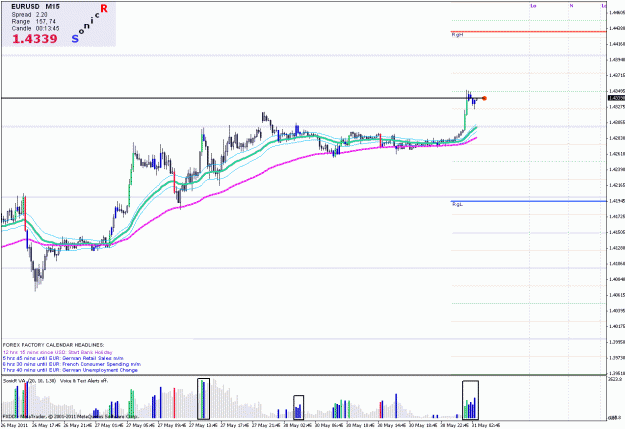The width and height of the screenshot is (625, 429).
Task: Click the 27 May 09:45 time label
Action: point(172,425)
